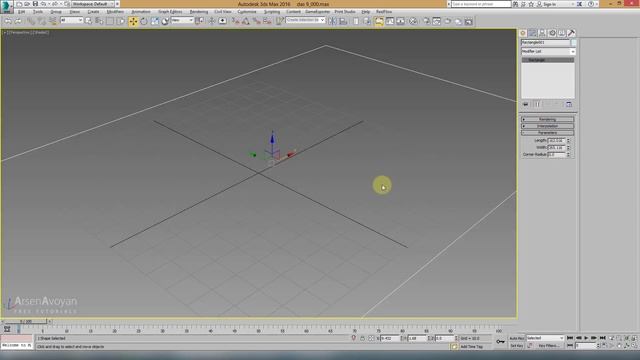
Task: Click the Select Object tool
Action: pos(89,21)
